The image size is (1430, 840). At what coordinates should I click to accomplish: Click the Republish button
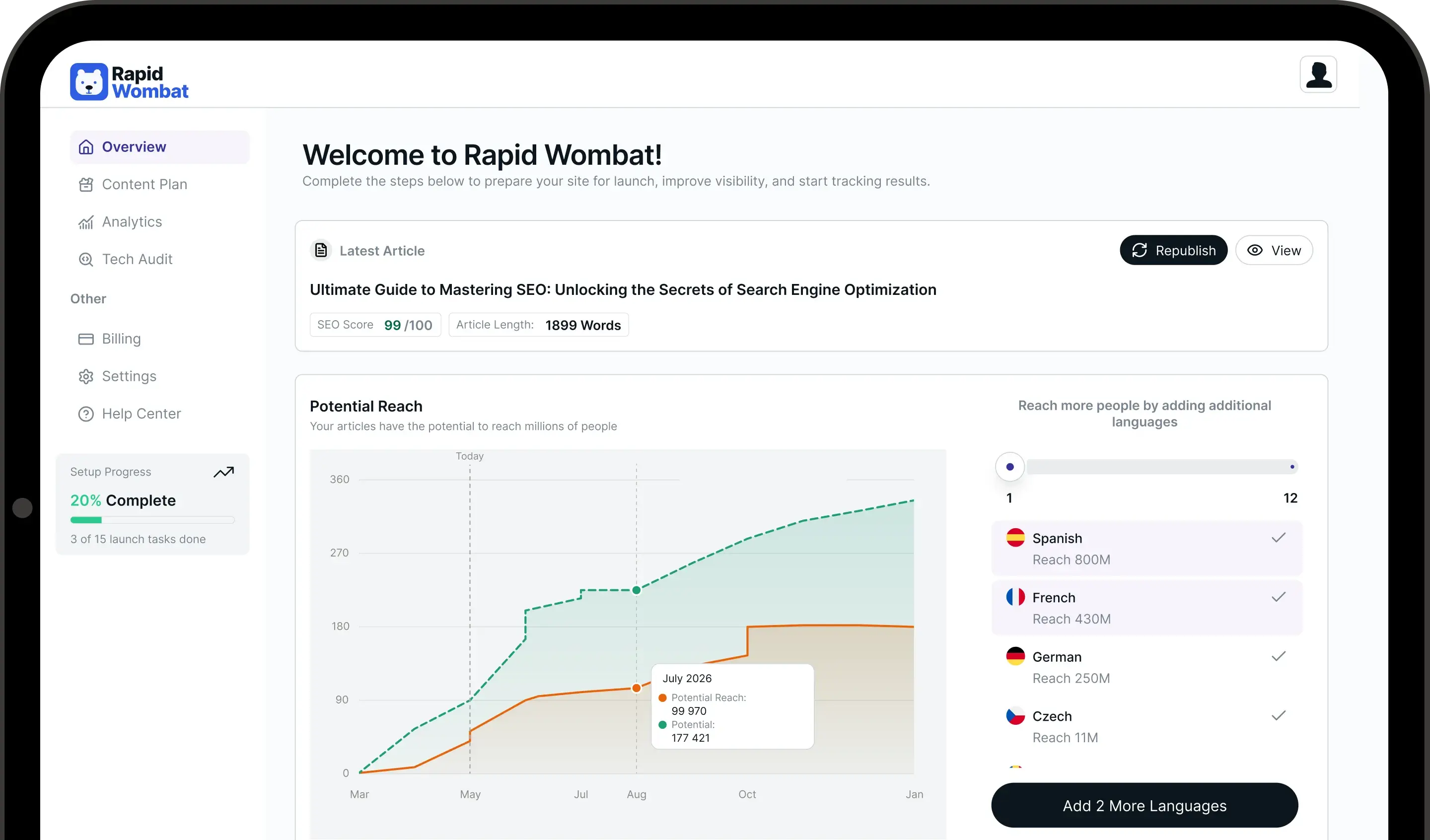1173,250
